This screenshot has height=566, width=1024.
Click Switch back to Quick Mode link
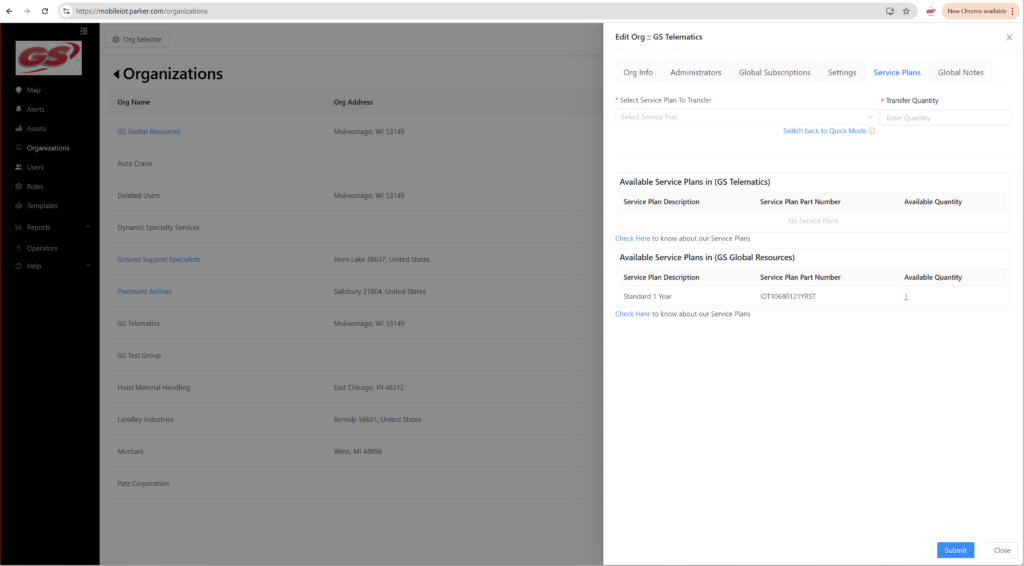click(x=824, y=131)
